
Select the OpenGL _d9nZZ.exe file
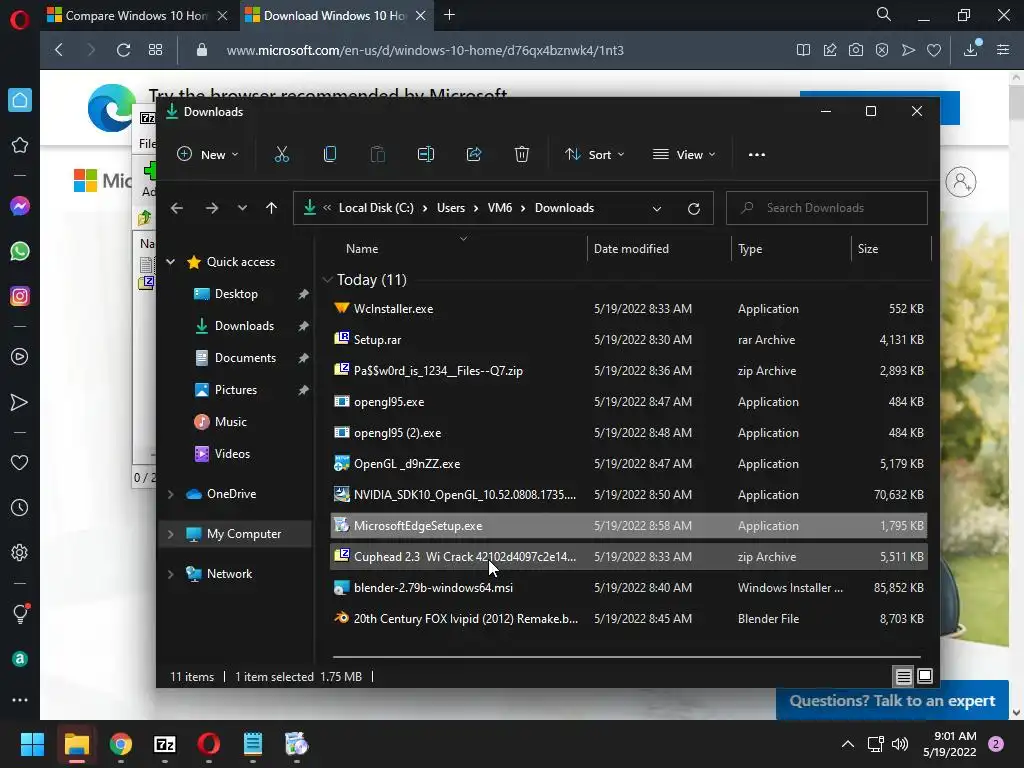(628, 464)
